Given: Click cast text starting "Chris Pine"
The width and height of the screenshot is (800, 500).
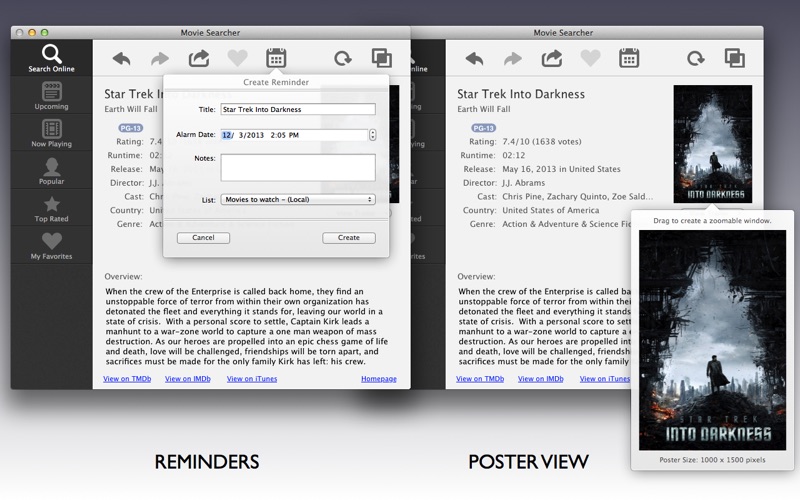Looking at the screenshot, I should (x=578, y=197).
